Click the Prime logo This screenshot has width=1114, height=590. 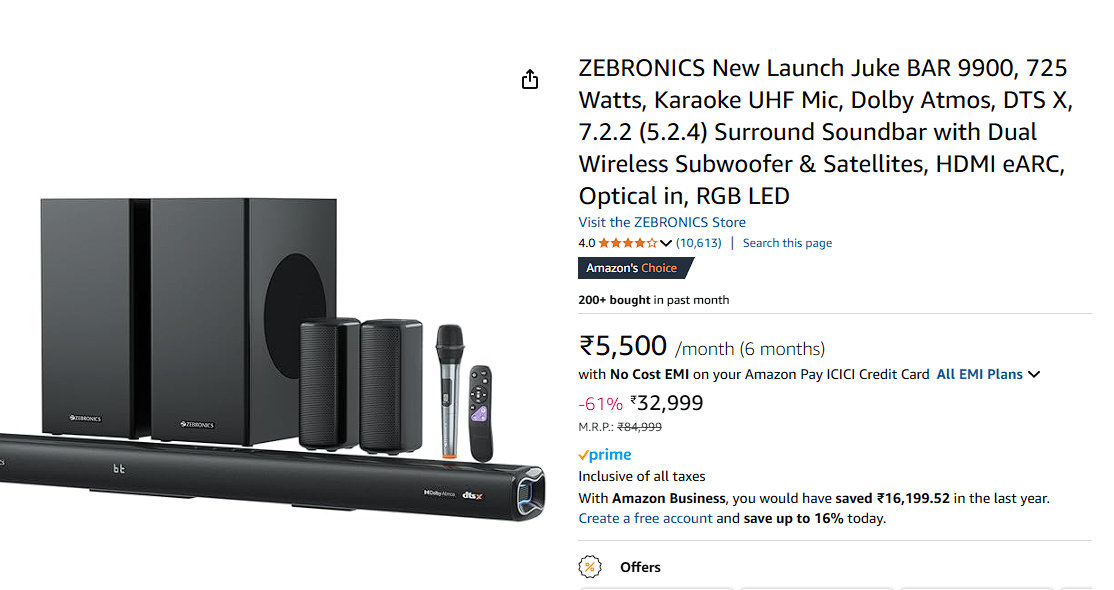pos(605,455)
